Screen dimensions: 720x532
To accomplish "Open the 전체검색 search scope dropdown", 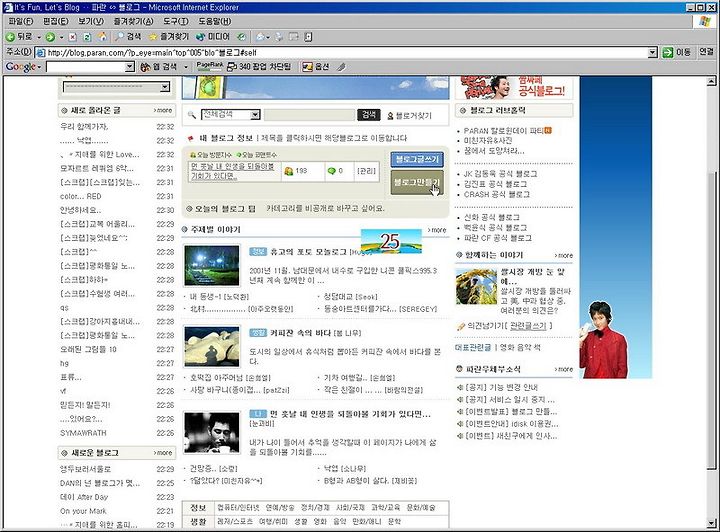I will pyautogui.click(x=231, y=115).
